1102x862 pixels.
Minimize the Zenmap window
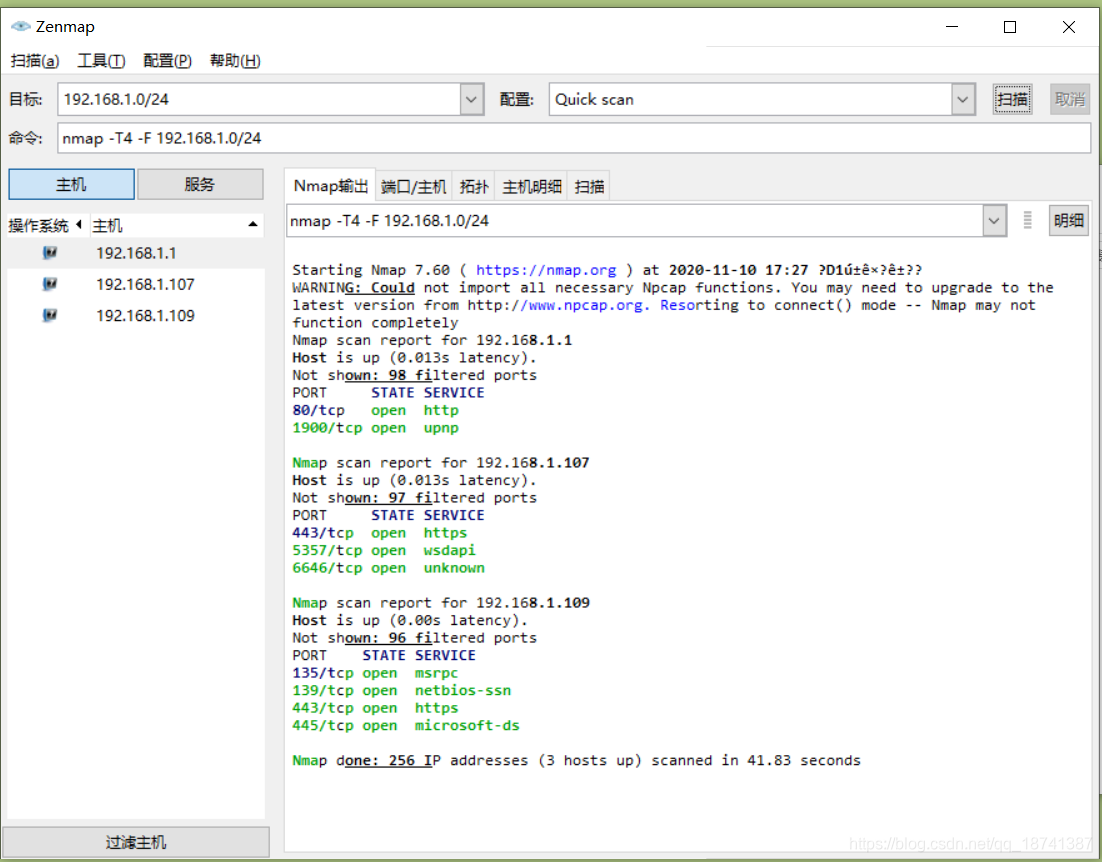click(952, 27)
